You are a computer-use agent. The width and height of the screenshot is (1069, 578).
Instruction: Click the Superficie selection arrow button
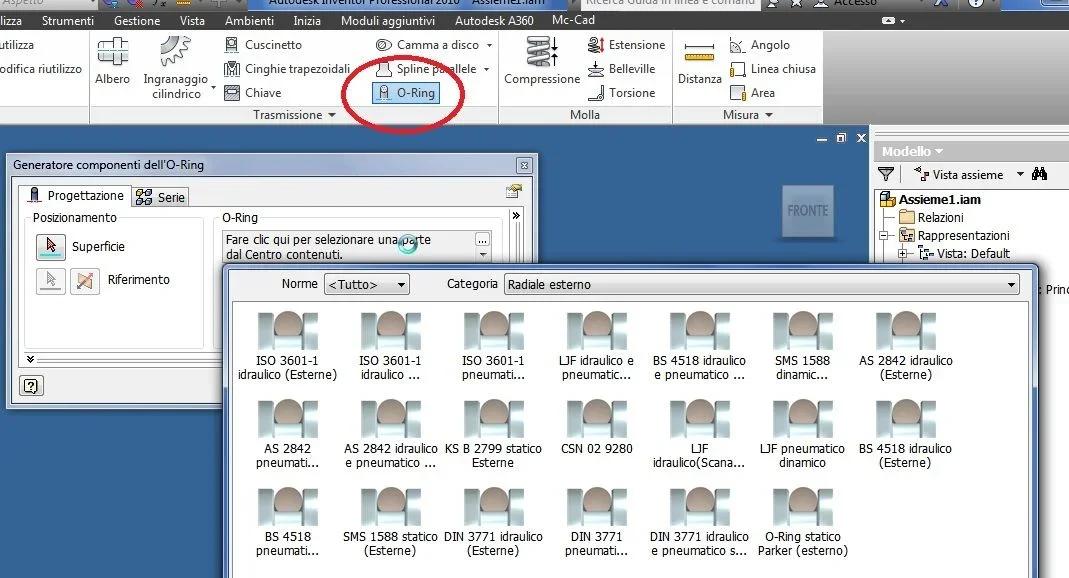50,247
